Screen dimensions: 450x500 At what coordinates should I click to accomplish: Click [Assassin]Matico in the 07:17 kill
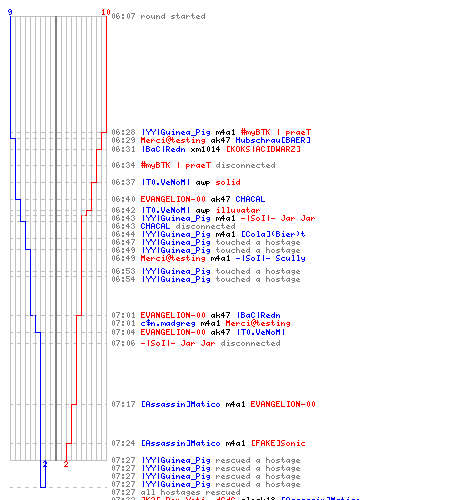(180, 404)
